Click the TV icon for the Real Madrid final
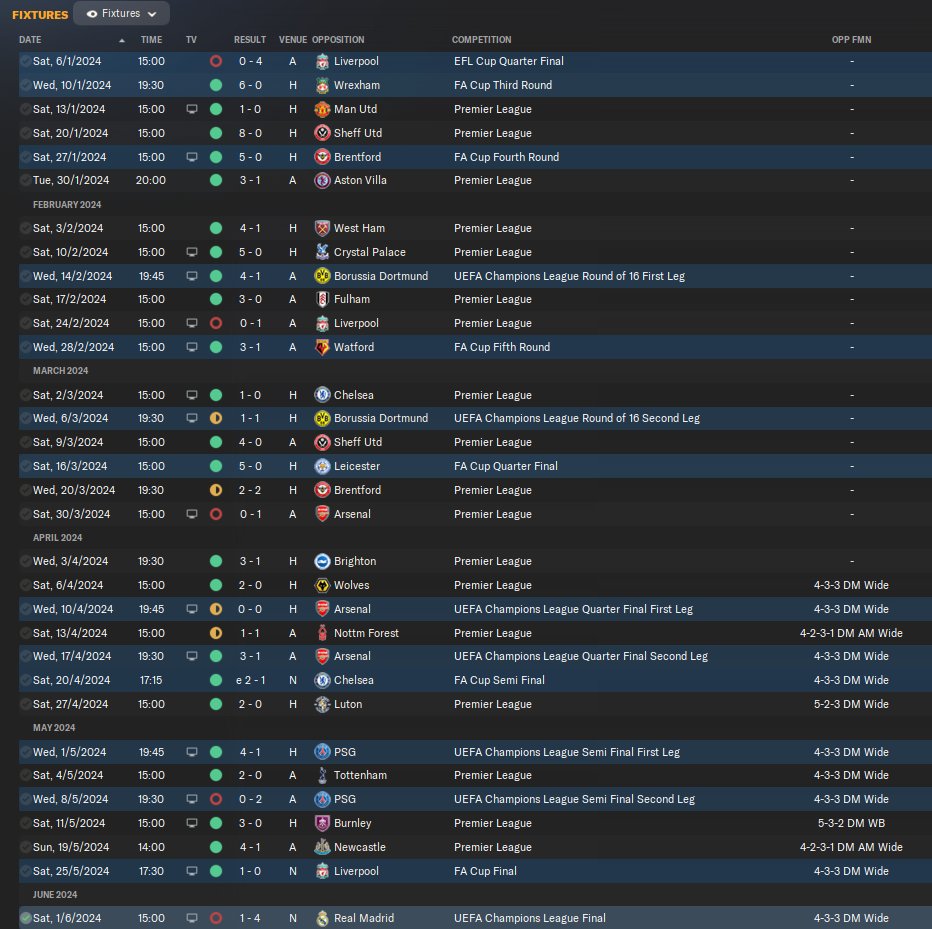 point(191,918)
